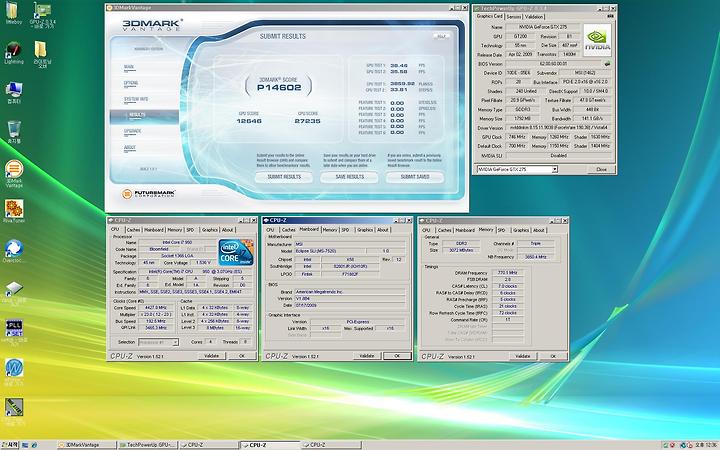Switch to Validation tab in GPU-Z
The image size is (720, 450).
point(534,17)
